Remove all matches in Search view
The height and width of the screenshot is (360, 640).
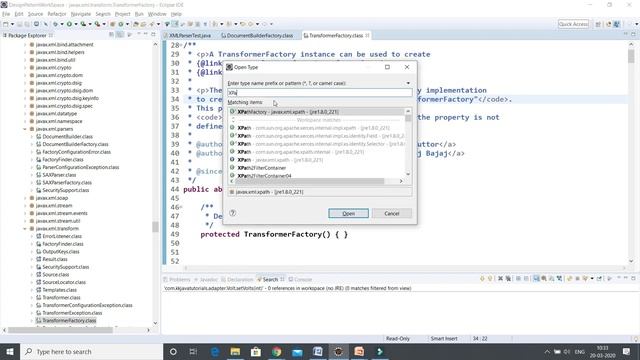pos(508,279)
